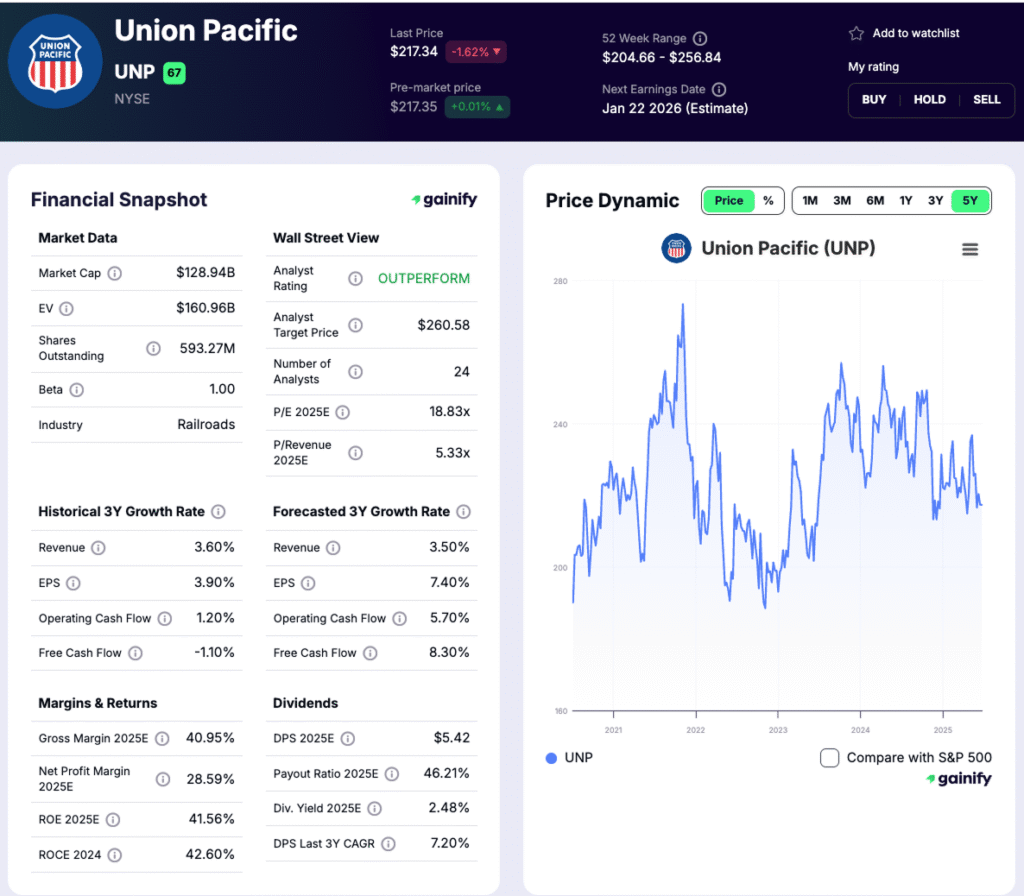
Task: View the 3Y price history
Action: pos(936,201)
